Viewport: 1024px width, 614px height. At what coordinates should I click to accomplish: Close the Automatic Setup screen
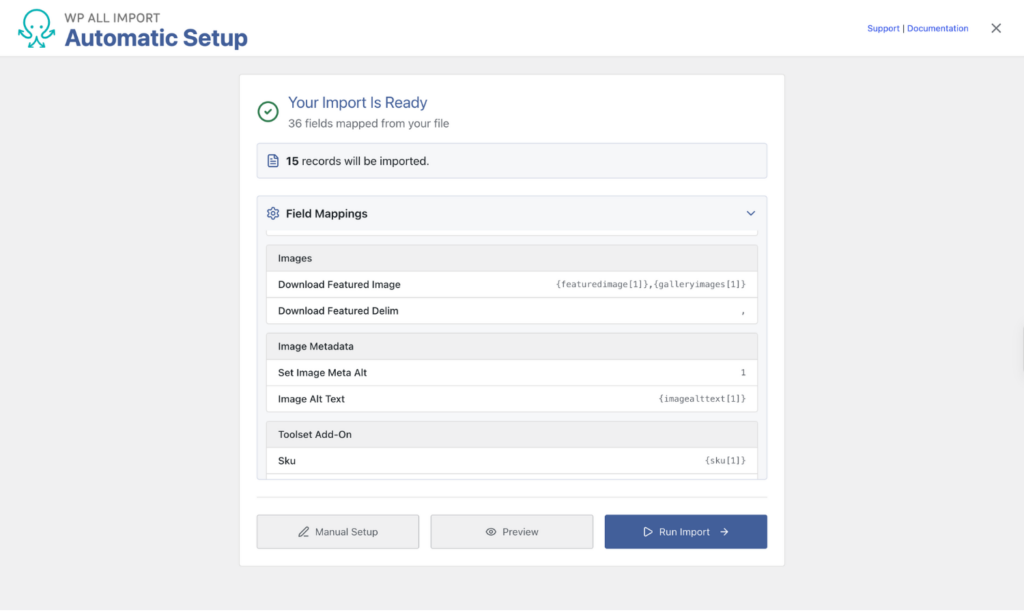(996, 28)
